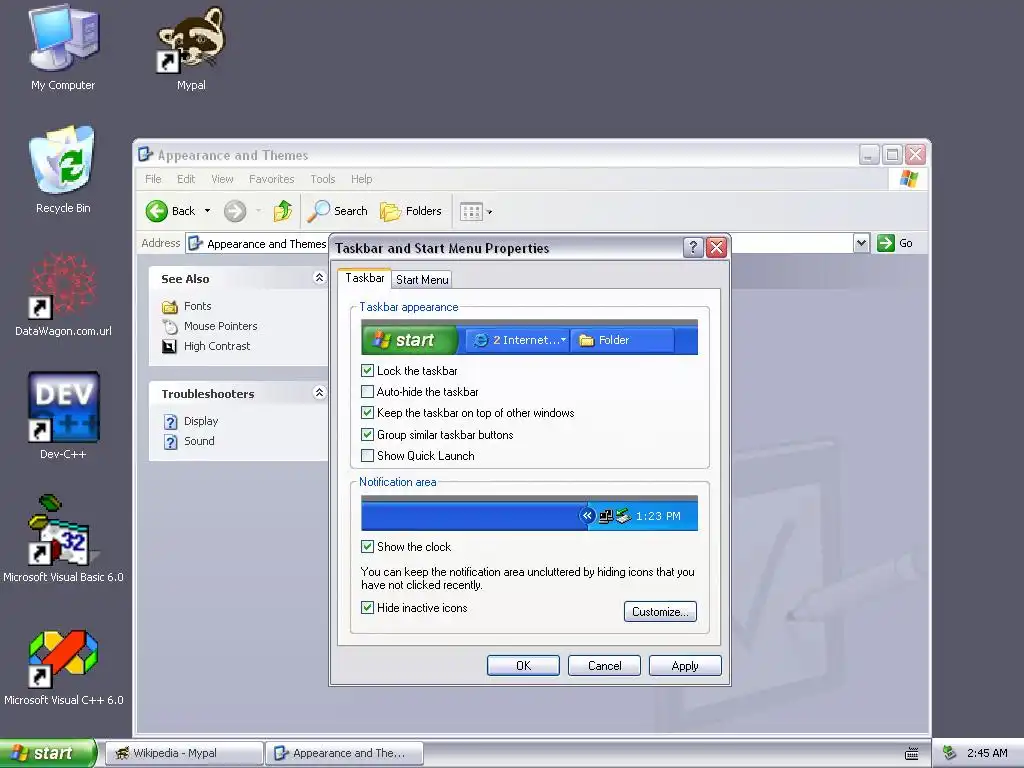
Task: Switch to the Start Menu tab
Action: tap(422, 280)
